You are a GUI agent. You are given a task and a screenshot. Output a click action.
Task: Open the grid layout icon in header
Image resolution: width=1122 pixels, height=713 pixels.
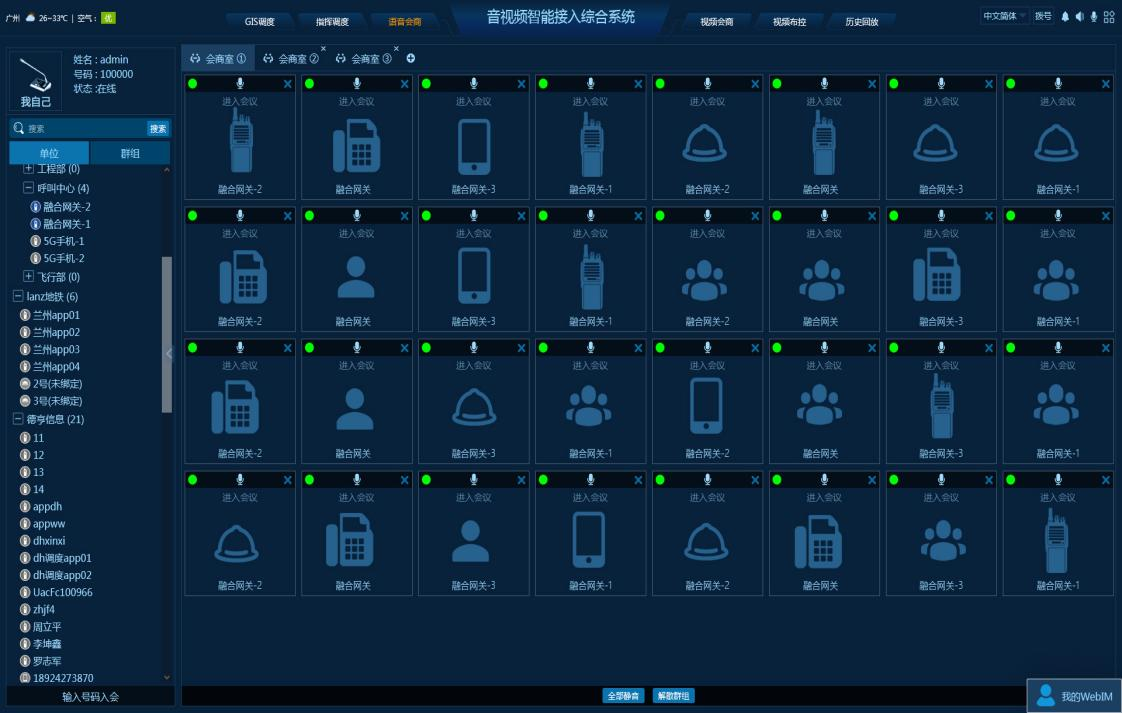pyautogui.click(x=1108, y=17)
